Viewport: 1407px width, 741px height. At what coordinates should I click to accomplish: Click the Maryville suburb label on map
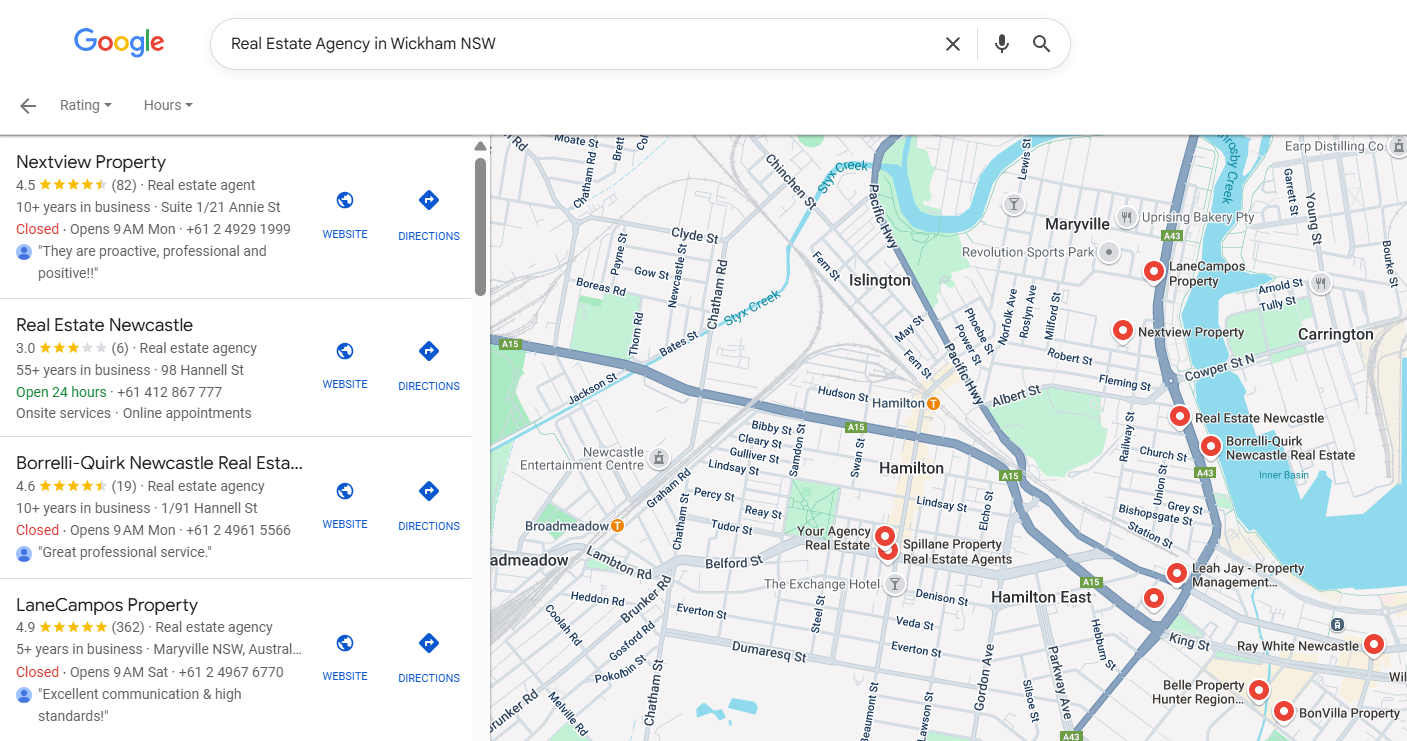click(1078, 224)
